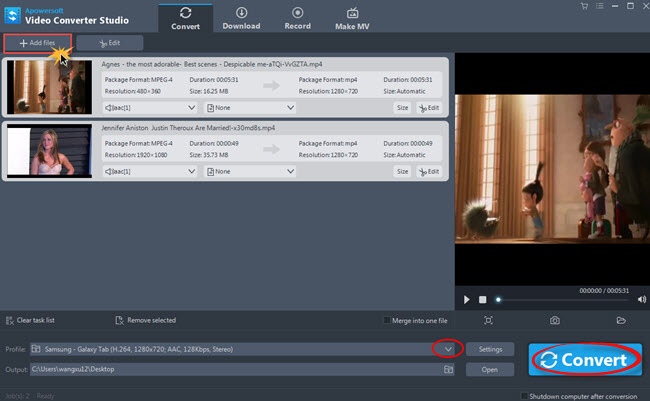Click the Resolution: 480×360 text
The width and height of the screenshot is (650, 401).
pos(133,91)
